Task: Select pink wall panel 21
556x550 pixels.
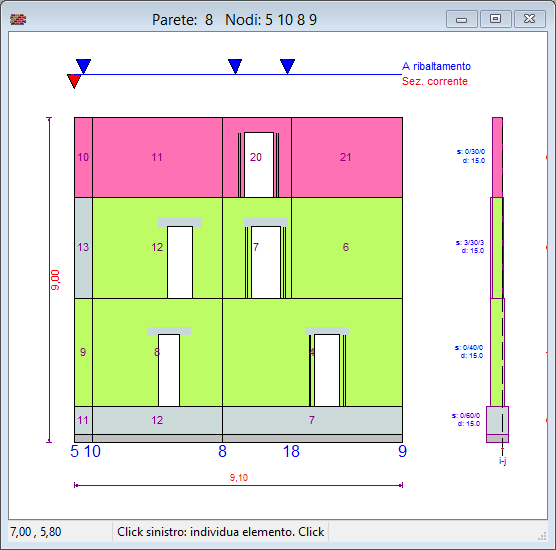Action: 347,157
